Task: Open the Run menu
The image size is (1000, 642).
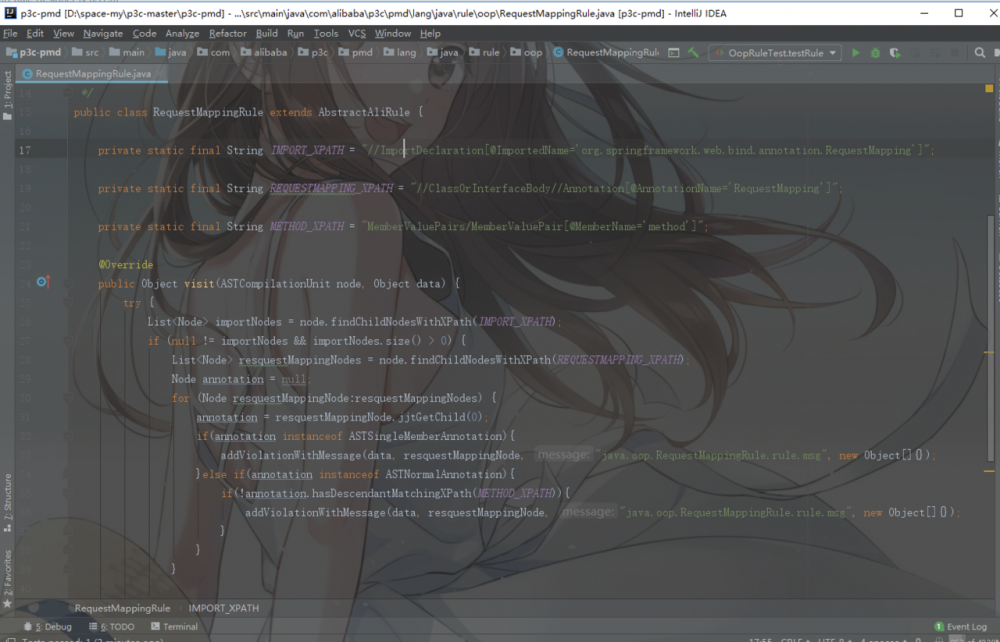Action: 295,33
